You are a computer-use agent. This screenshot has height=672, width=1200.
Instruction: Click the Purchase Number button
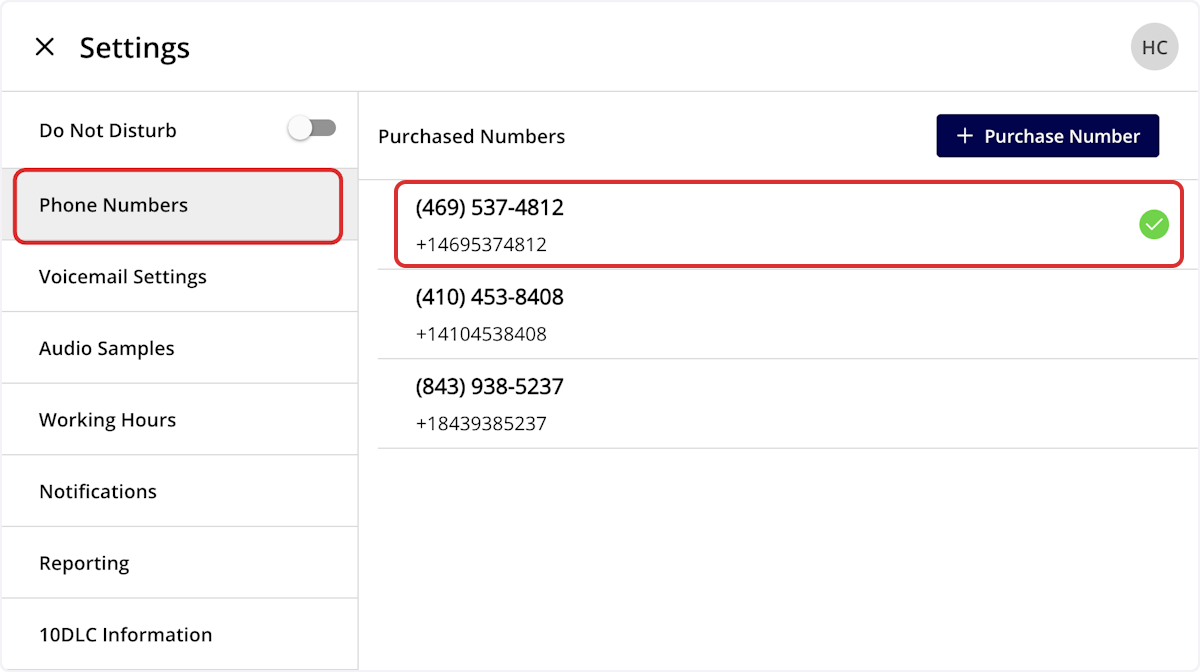(1047, 136)
